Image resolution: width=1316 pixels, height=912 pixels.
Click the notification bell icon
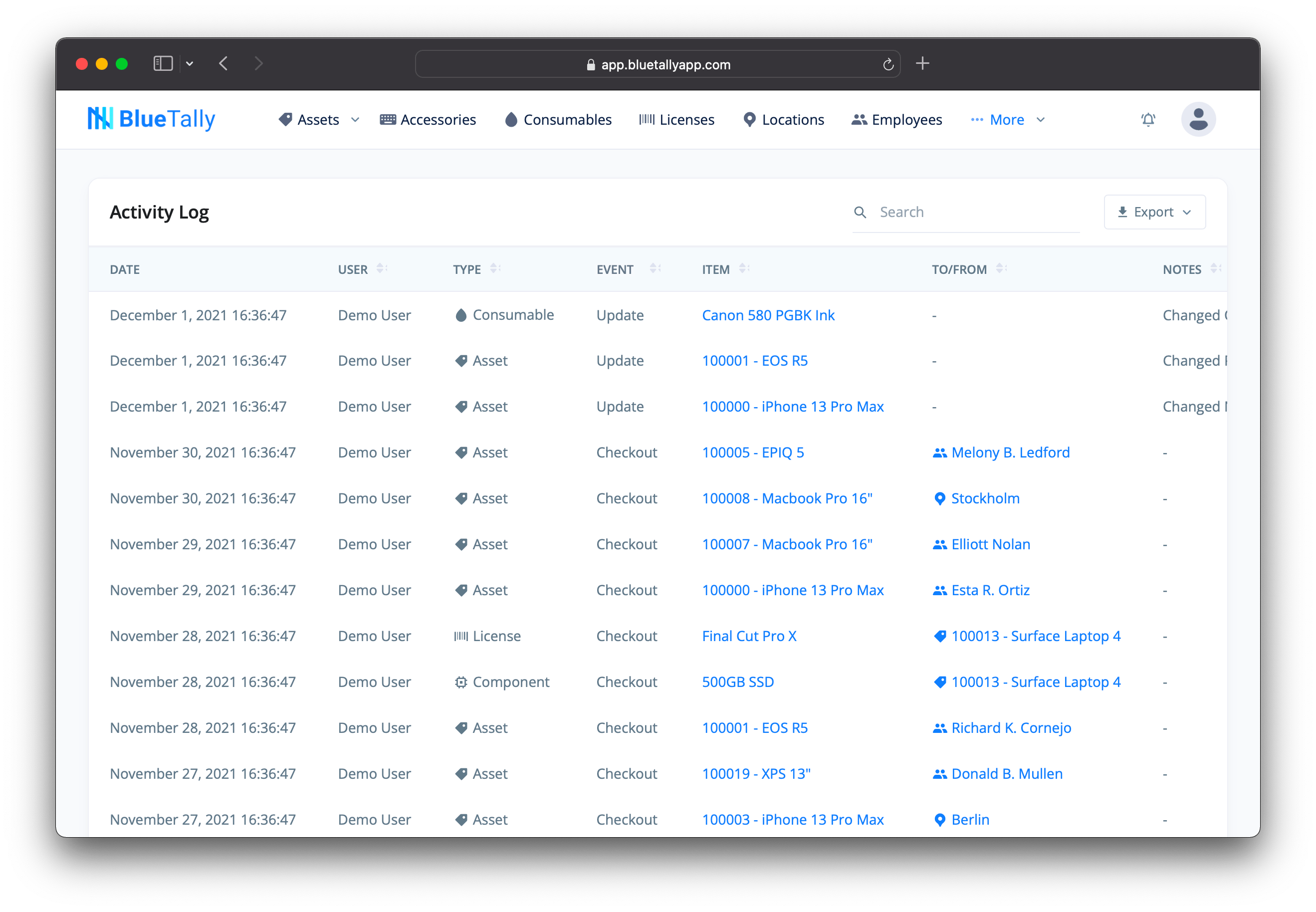[1148, 120]
